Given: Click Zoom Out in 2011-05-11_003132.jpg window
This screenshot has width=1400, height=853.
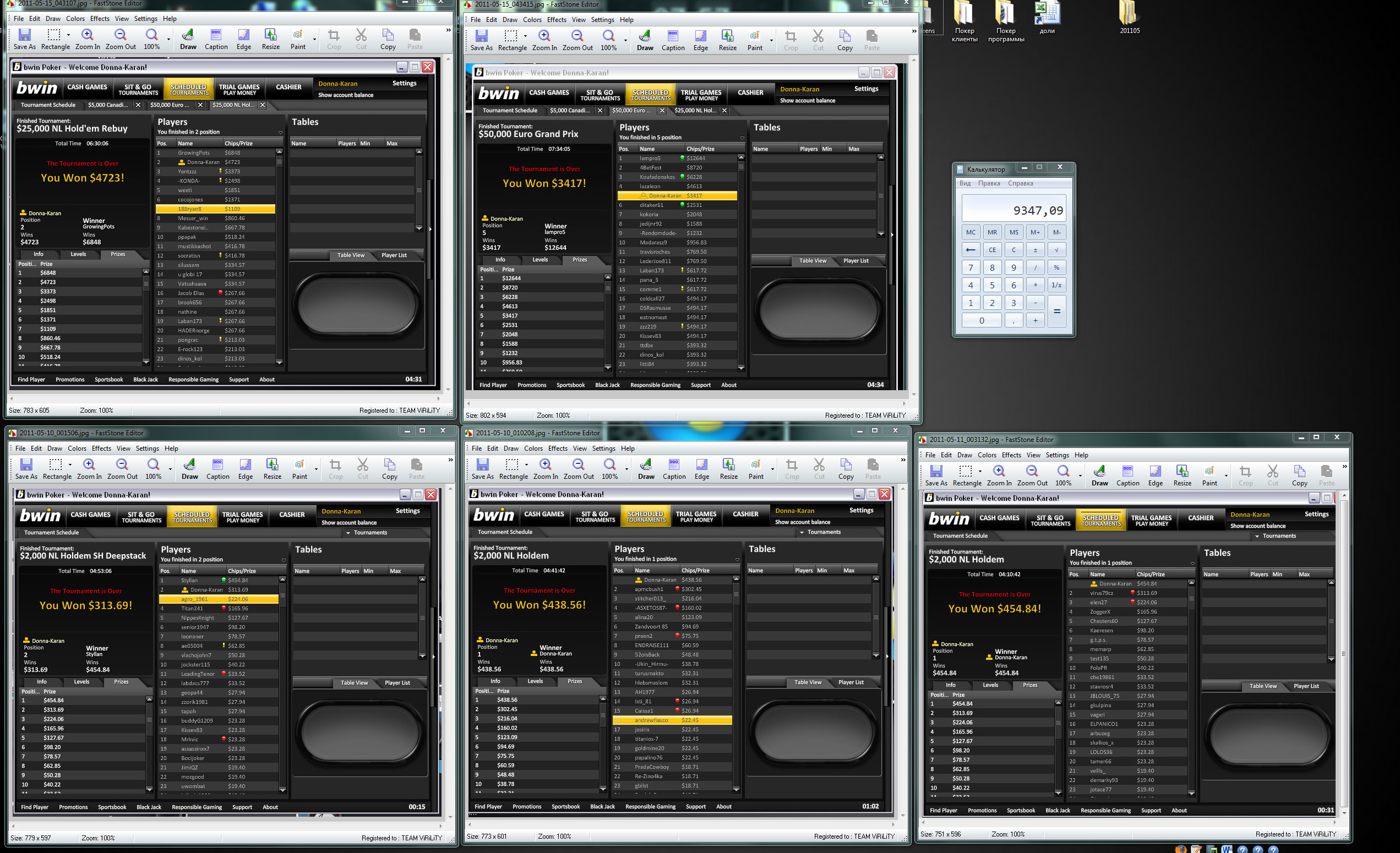Looking at the screenshot, I should [x=1032, y=476].
